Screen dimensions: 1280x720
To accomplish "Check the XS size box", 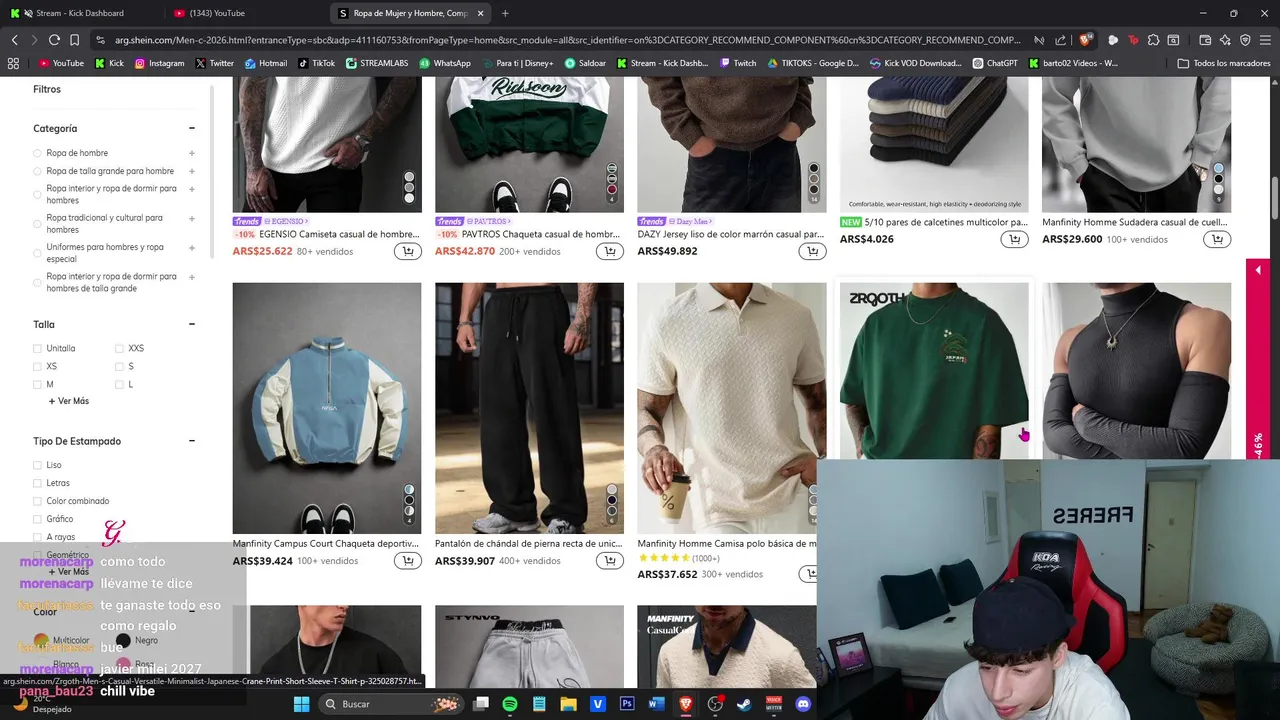I will [x=38, y=367].
